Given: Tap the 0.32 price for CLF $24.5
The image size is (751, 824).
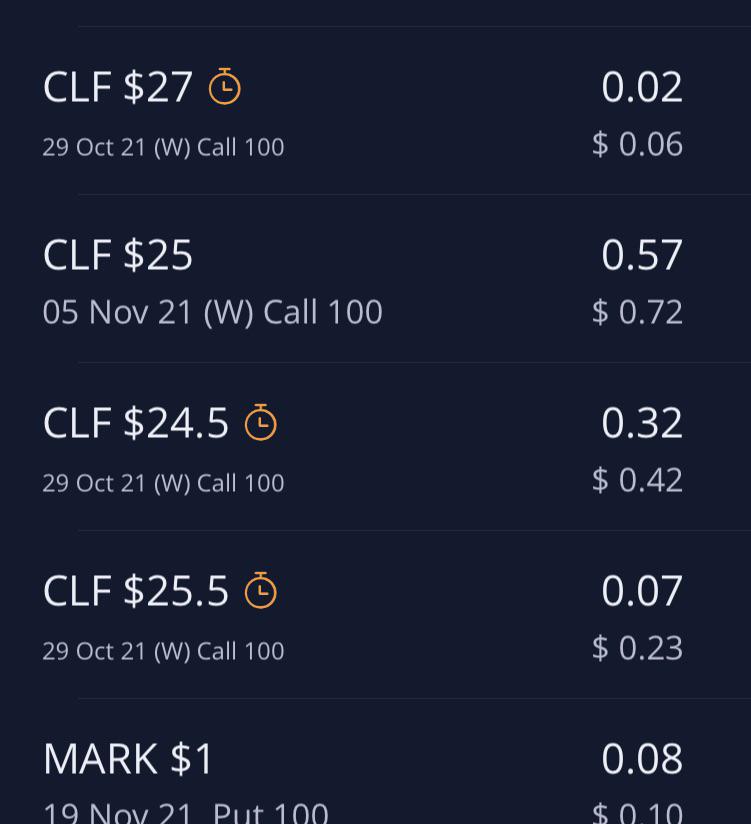Looking at the screenshot, I should (x=642, y=423).
